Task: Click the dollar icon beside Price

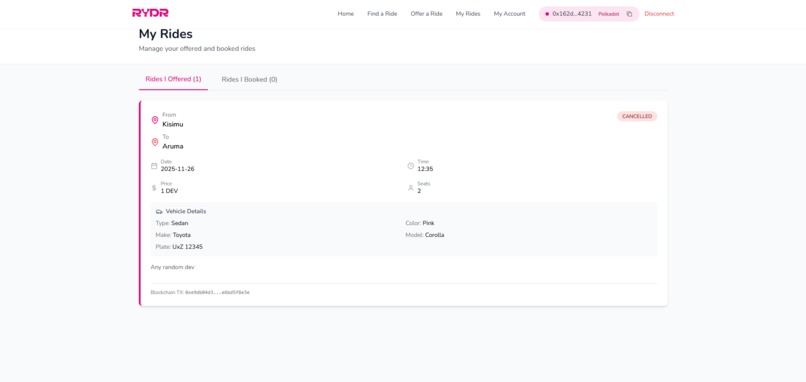Action: tap(154, 188)
